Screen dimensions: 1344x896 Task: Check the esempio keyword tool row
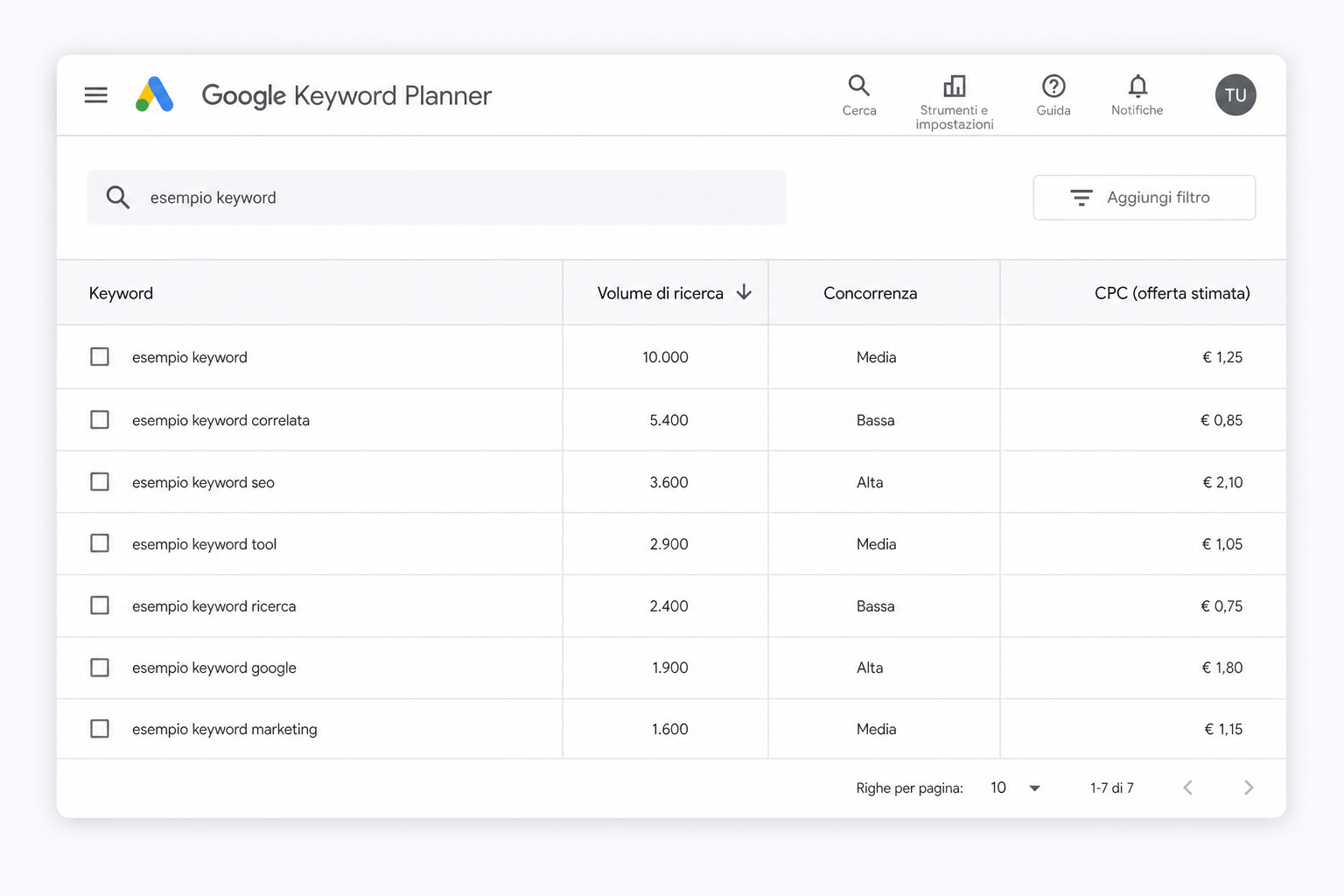tap(100, 543)
